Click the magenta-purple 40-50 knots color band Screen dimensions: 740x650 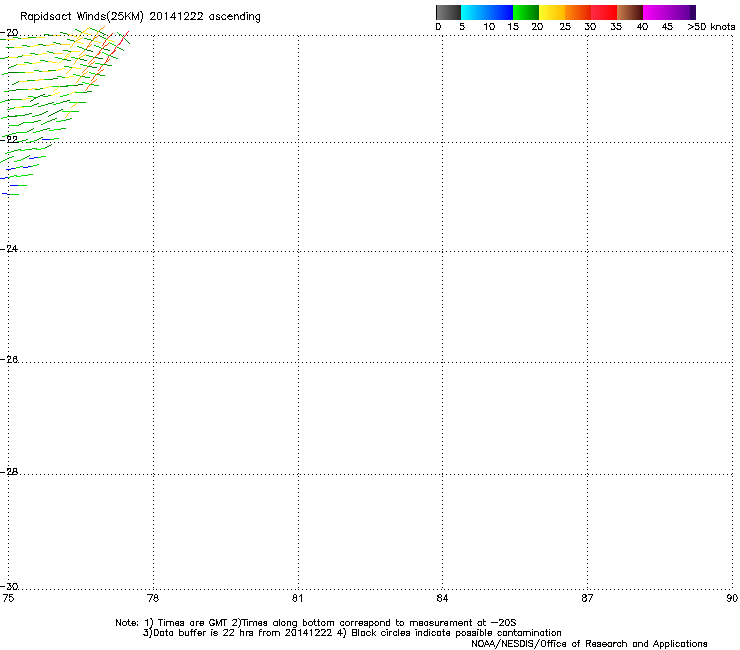[669, 12]
